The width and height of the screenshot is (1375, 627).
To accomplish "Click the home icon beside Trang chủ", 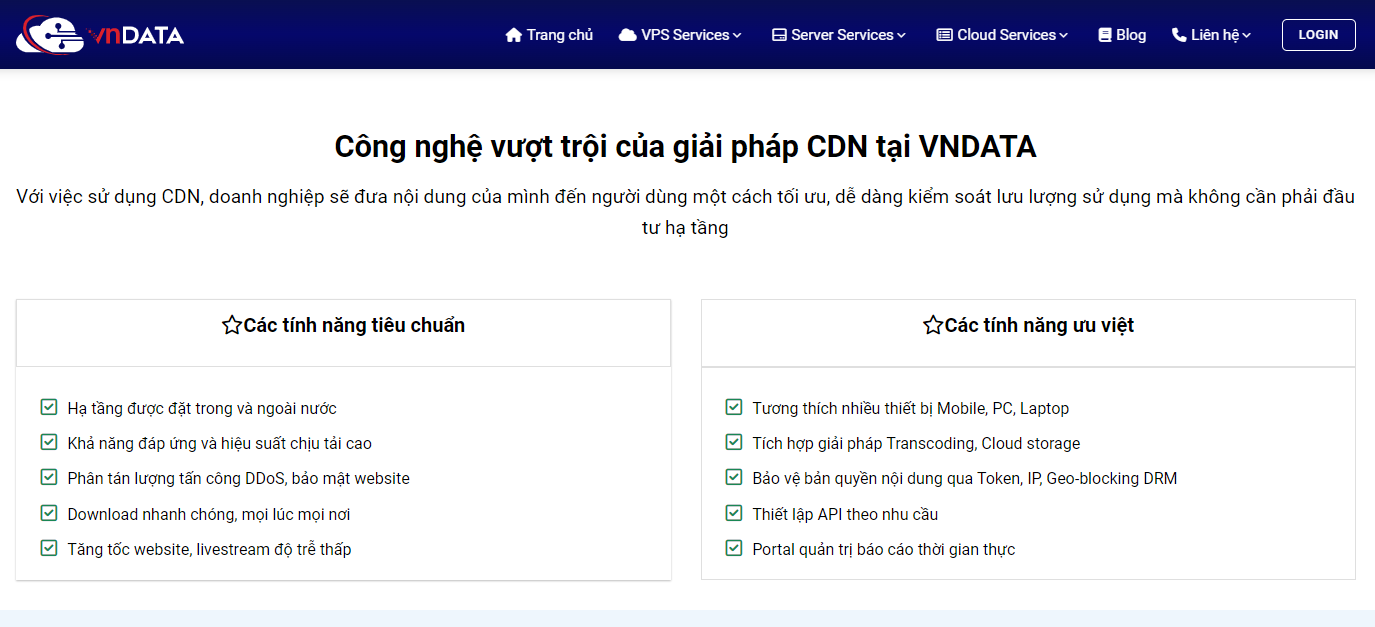I will pos(514,35).
